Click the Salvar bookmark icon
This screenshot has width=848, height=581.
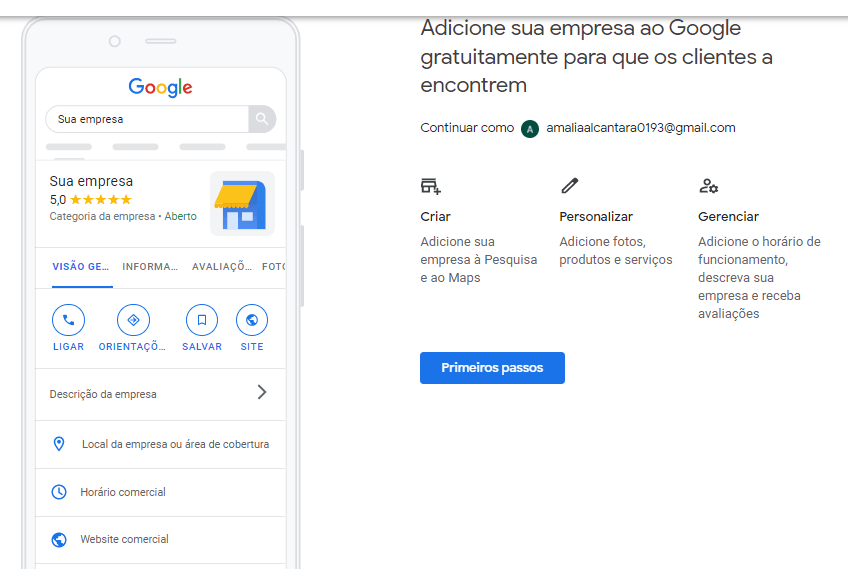tap(202, 321)
